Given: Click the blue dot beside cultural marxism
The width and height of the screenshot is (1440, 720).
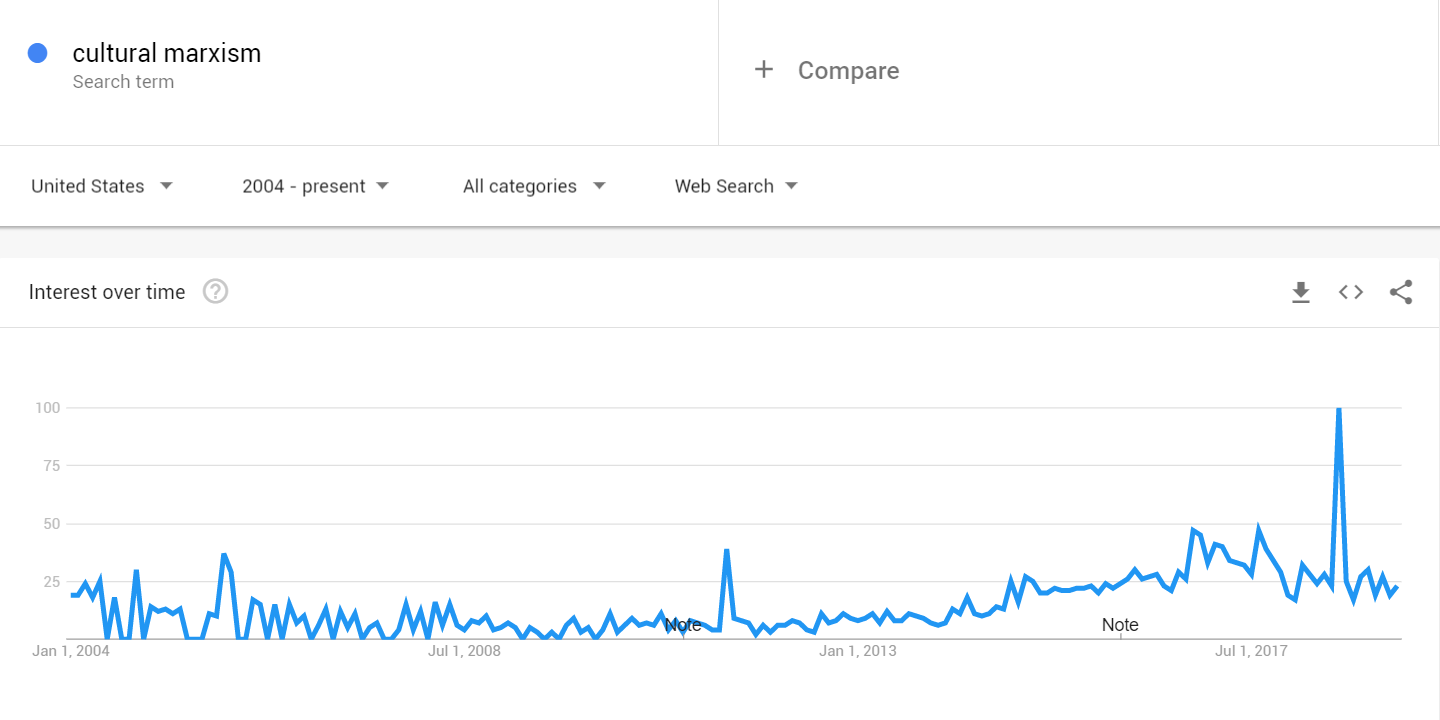Looking at the screenshot, I should tap(38, 53).
